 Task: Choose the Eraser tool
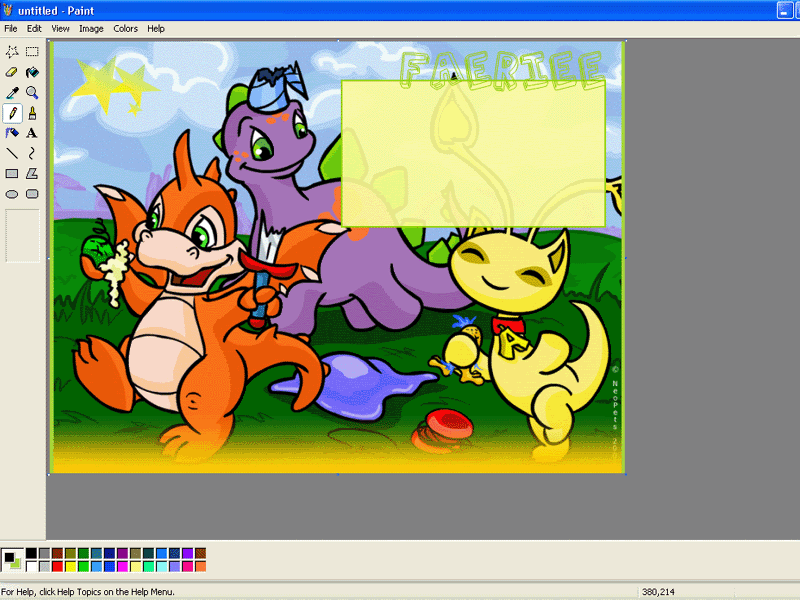[12, 72]
